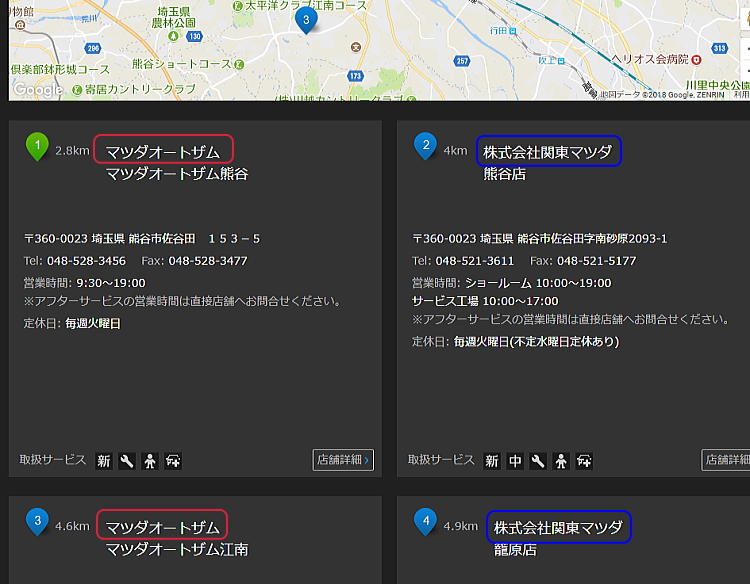Image resolution: width=750 pixels, height=584 pixels.
Task: Click the blue pin 3 beside マツダオートザム江南
Action: click(37, 522)
